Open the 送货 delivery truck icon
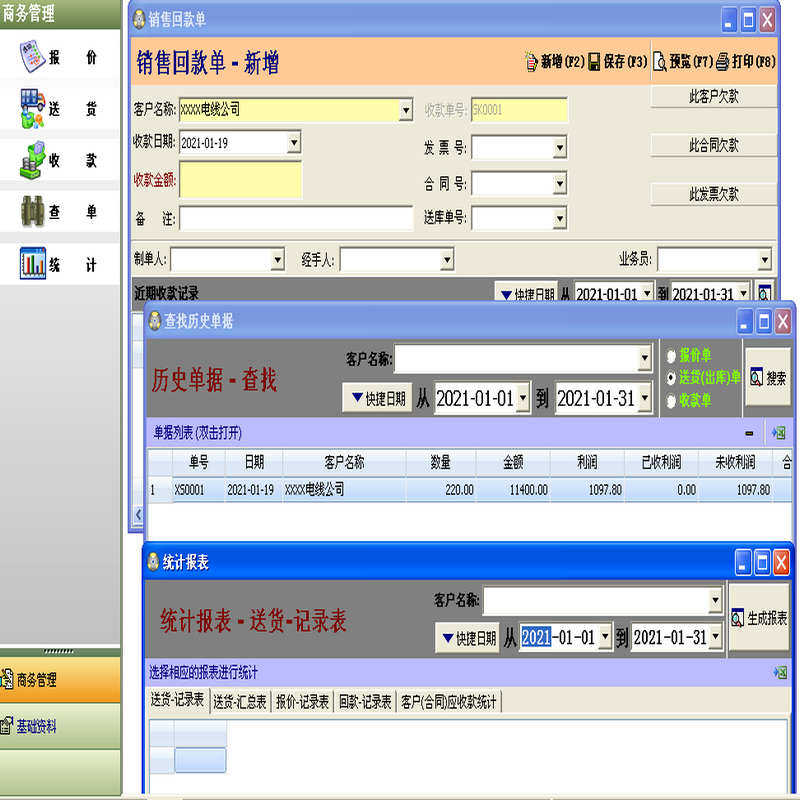This screenshot has height=800, width=800. tap(33, 108)
